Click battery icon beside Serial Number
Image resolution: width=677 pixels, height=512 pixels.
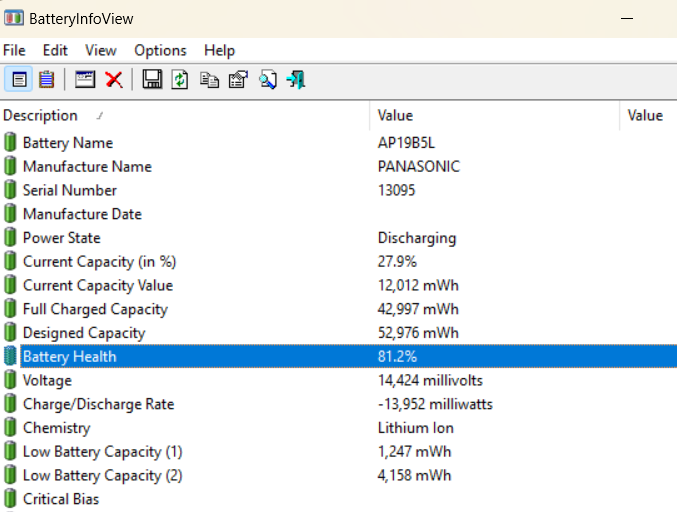pyautogui.click(x=10, y=190)
